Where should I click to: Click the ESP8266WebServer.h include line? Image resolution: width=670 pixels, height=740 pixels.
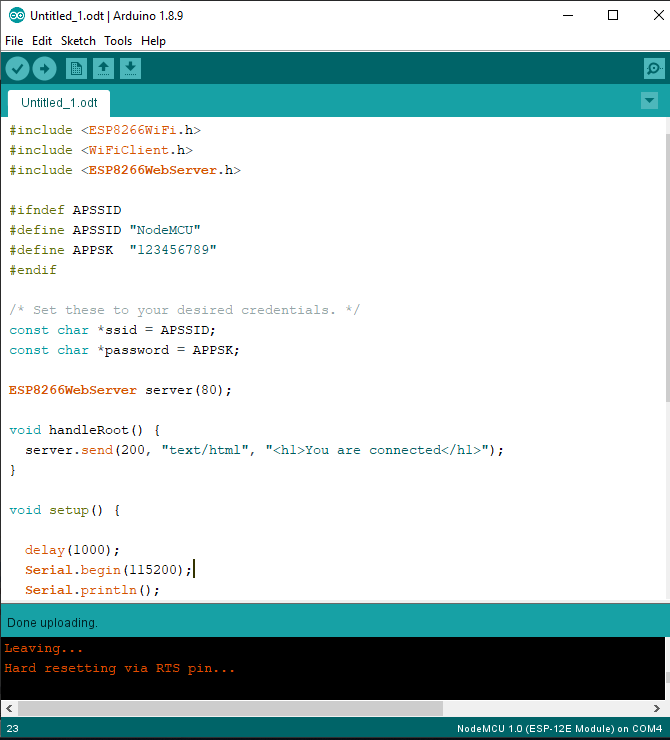[125, 170]
